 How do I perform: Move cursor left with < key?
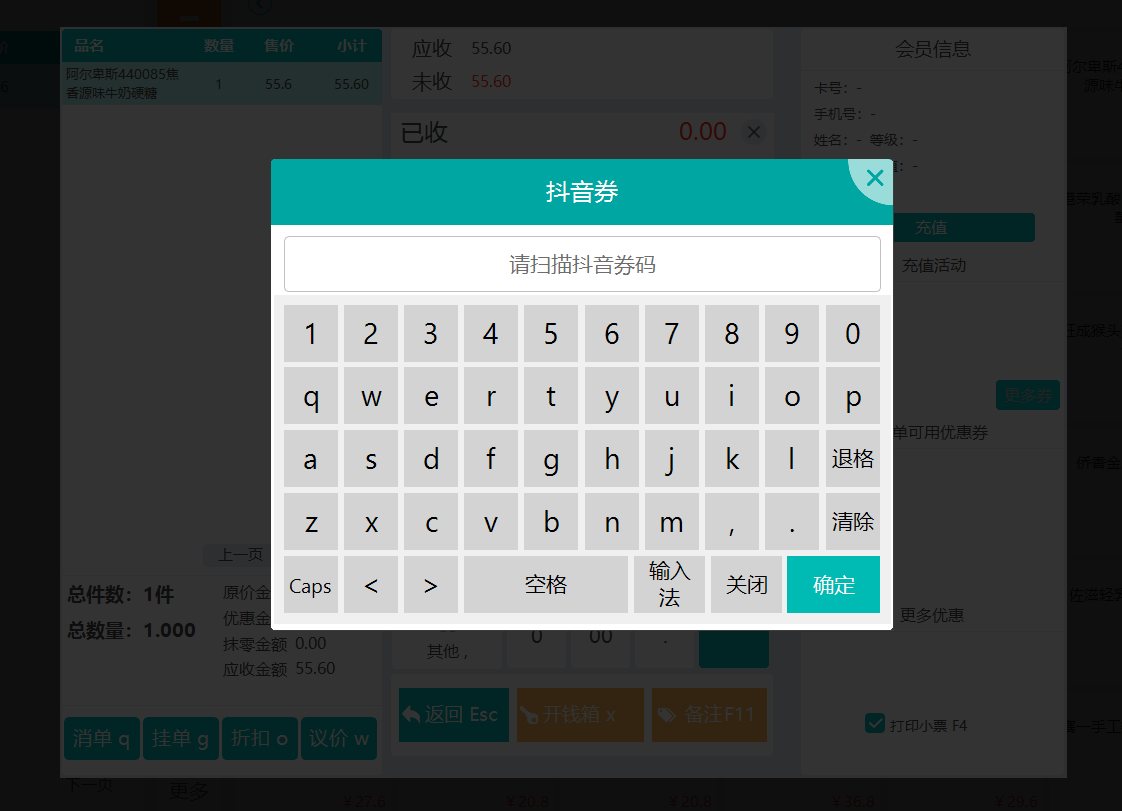point(371,585)
